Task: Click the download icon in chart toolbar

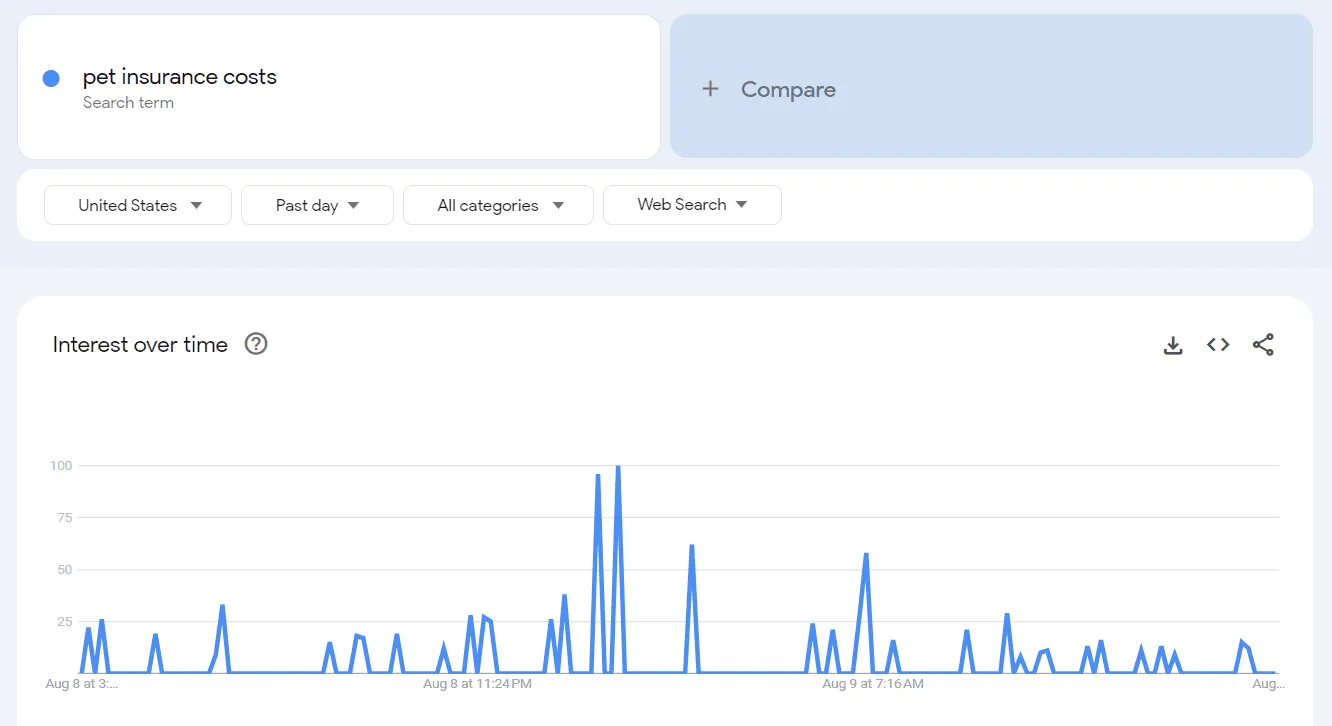Action: tap(1172, 344)
